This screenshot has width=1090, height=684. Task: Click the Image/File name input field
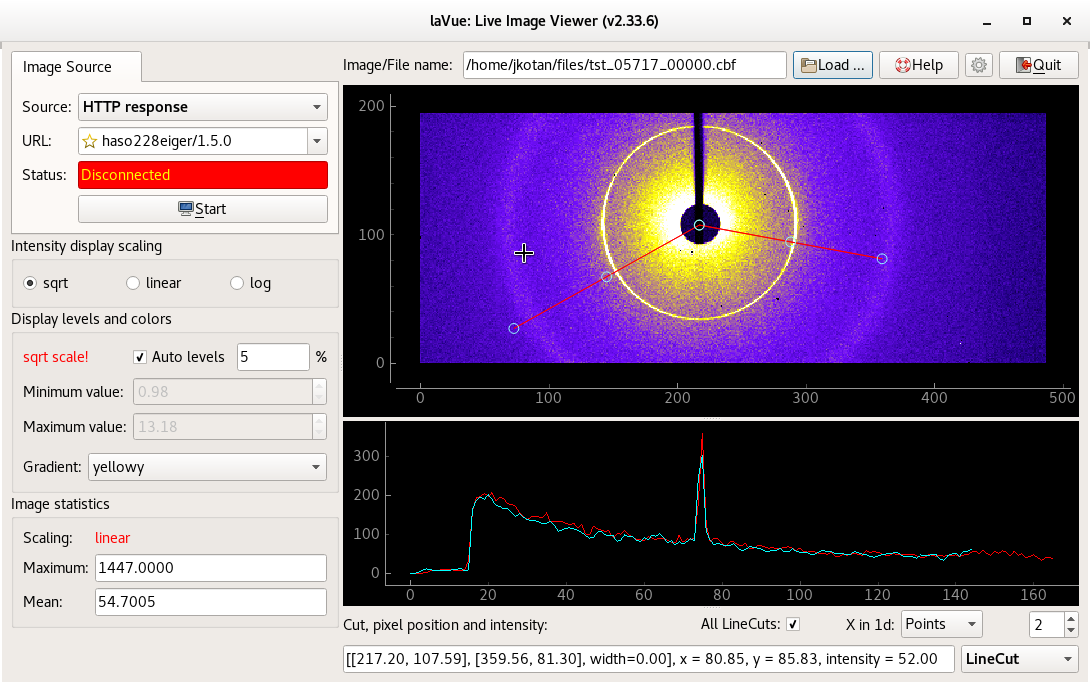coord(624,65)
